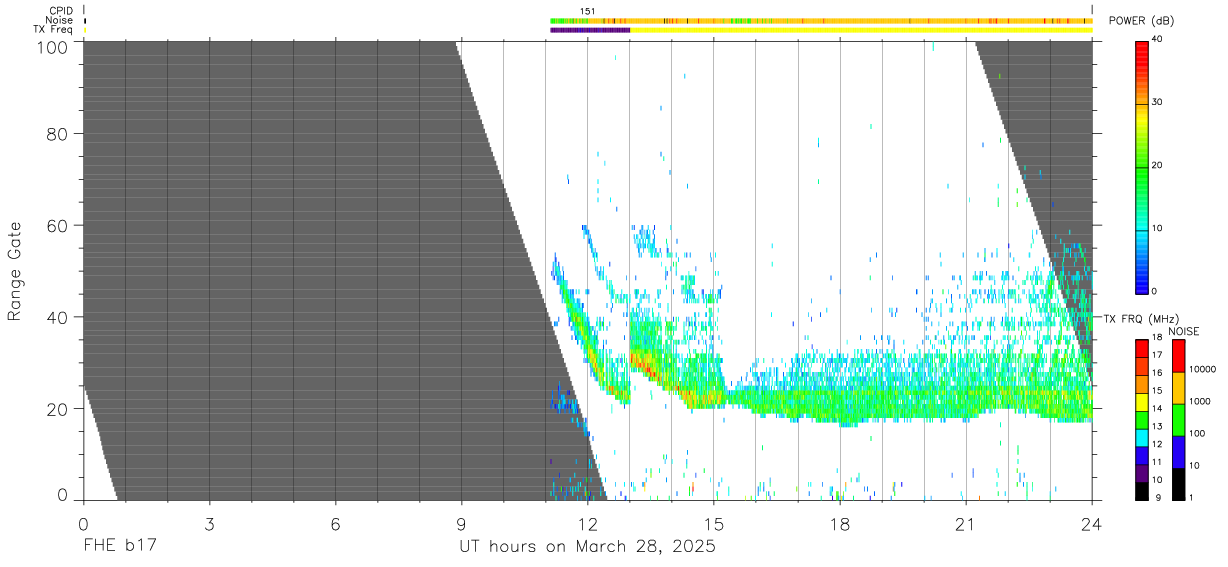Click the 18 label on TX FRQ scale

pos(1156,338)
